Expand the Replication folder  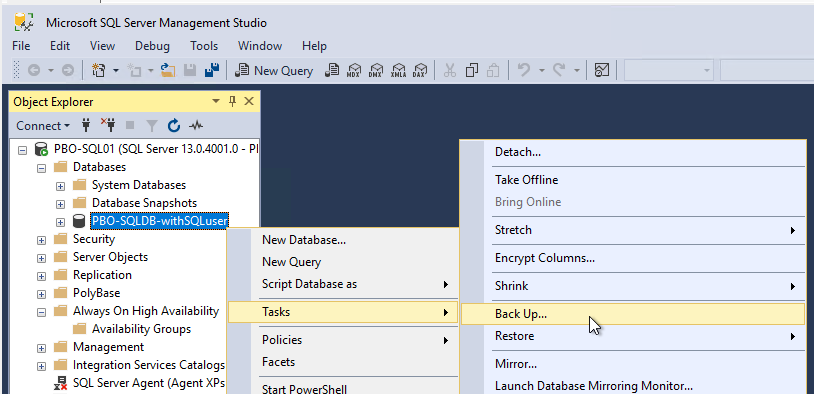click(42, 276)
